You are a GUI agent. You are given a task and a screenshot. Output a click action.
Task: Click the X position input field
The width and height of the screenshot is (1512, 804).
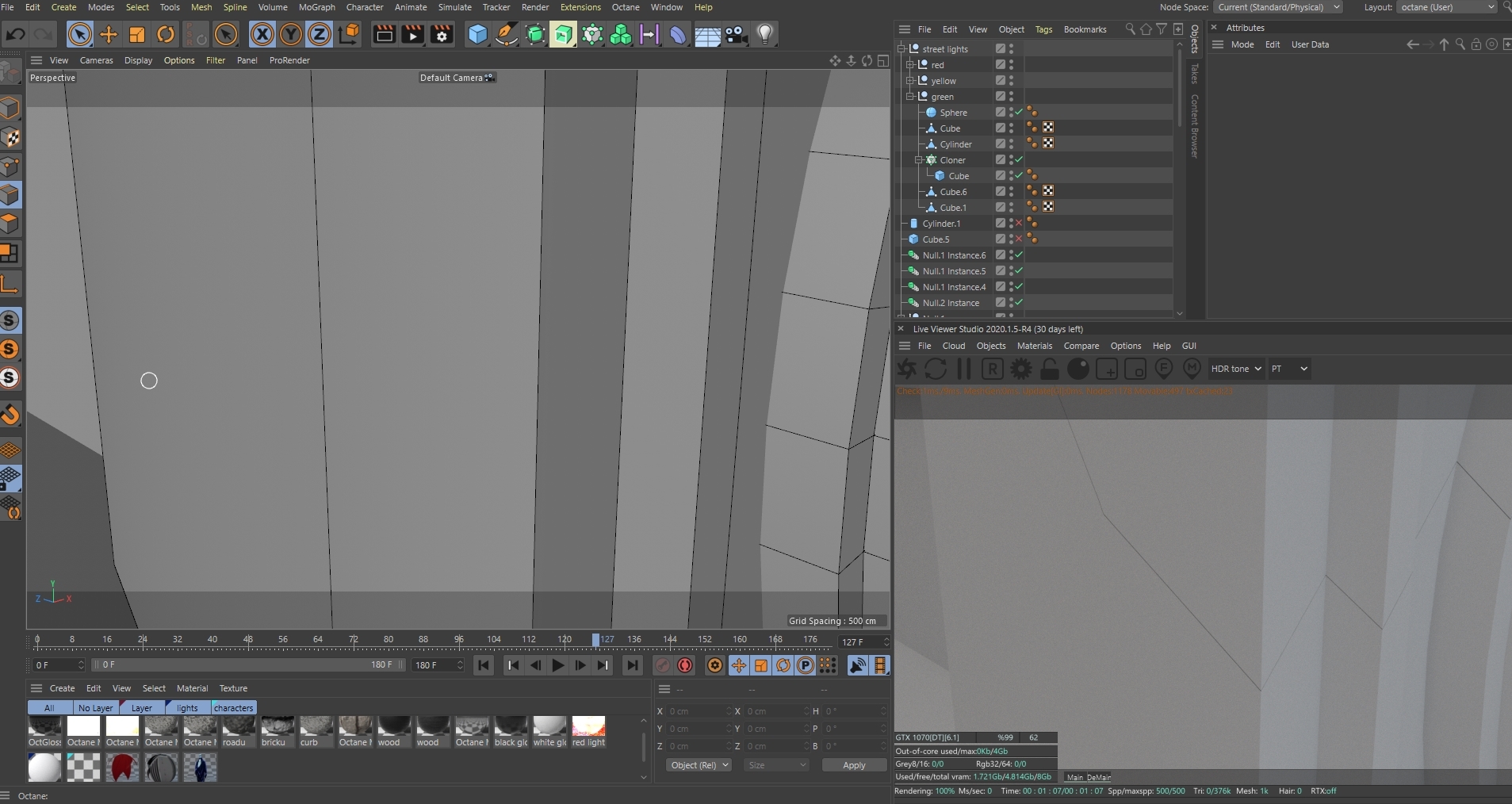tap(698, 711)
